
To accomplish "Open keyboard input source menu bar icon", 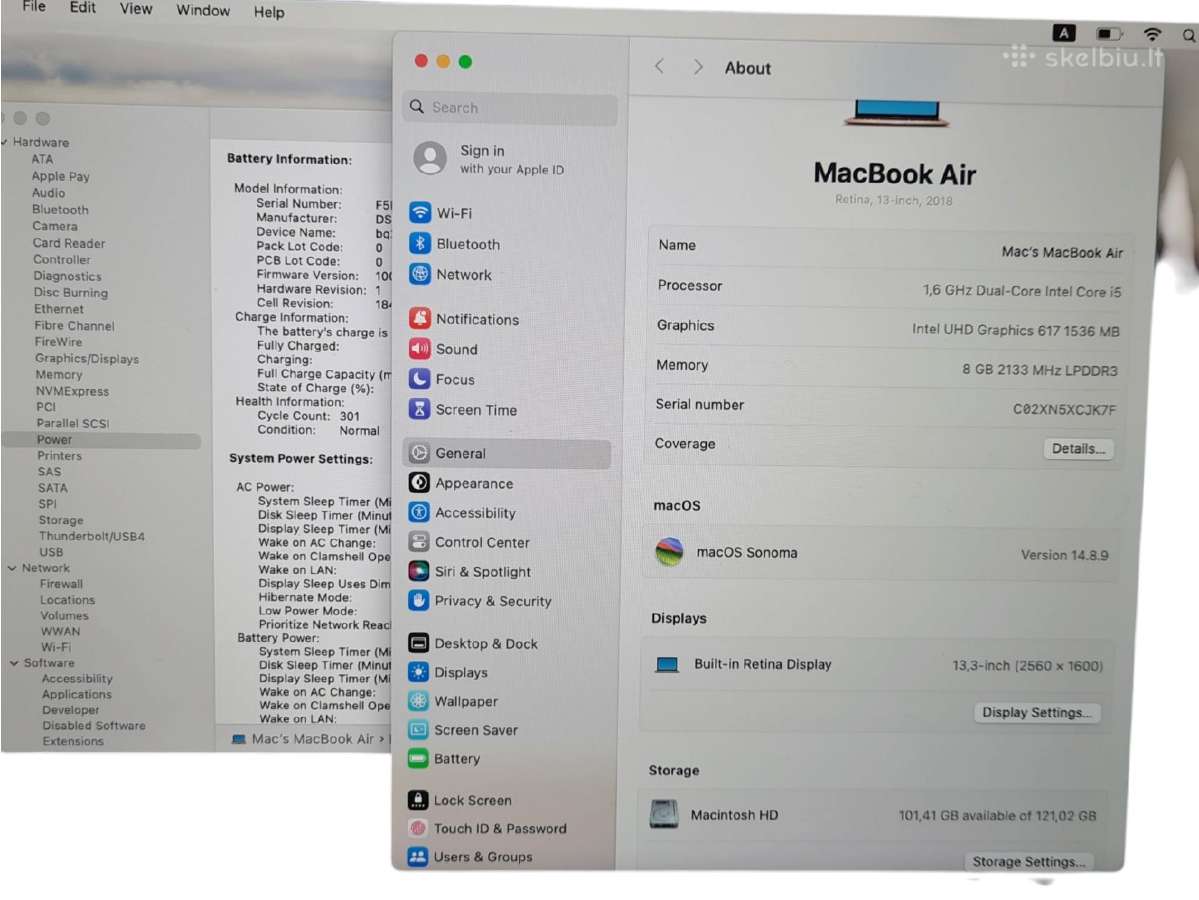I will [1064, 33].
